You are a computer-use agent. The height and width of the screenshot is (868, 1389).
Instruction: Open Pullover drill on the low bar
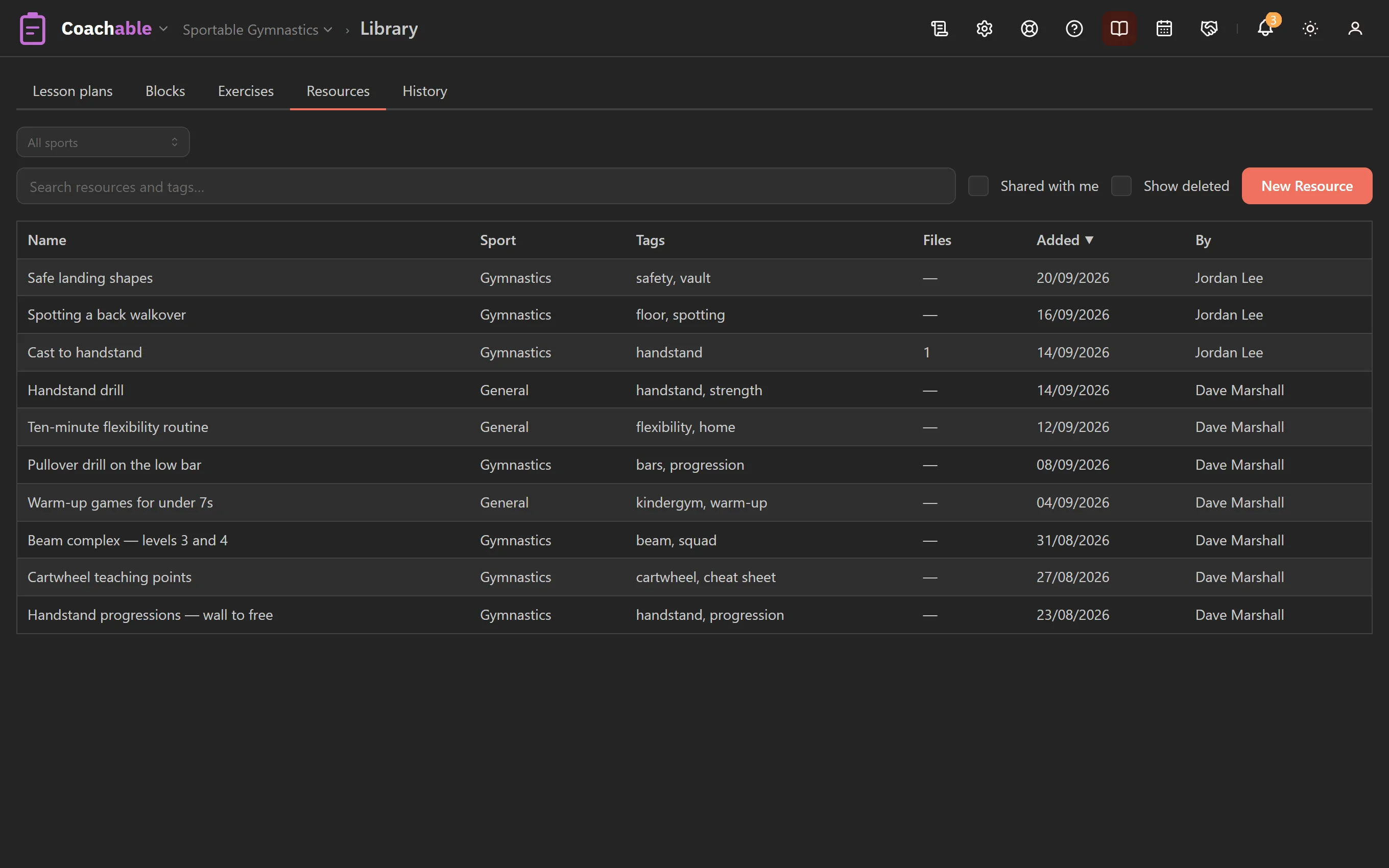[694, 465]
